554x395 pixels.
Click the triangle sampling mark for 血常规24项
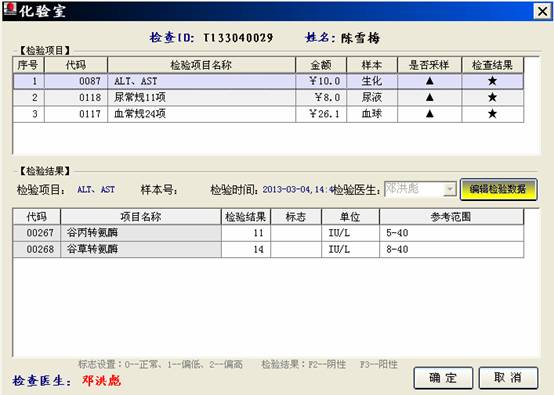point(430,114)
